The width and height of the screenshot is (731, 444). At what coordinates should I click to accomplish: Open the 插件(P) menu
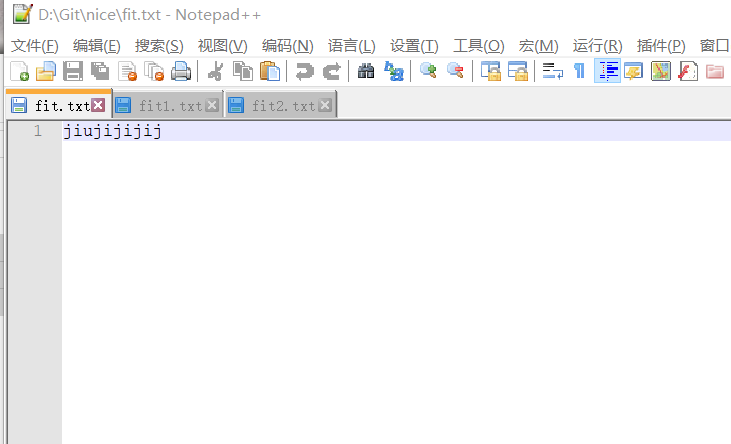click(x=661, y=46)
